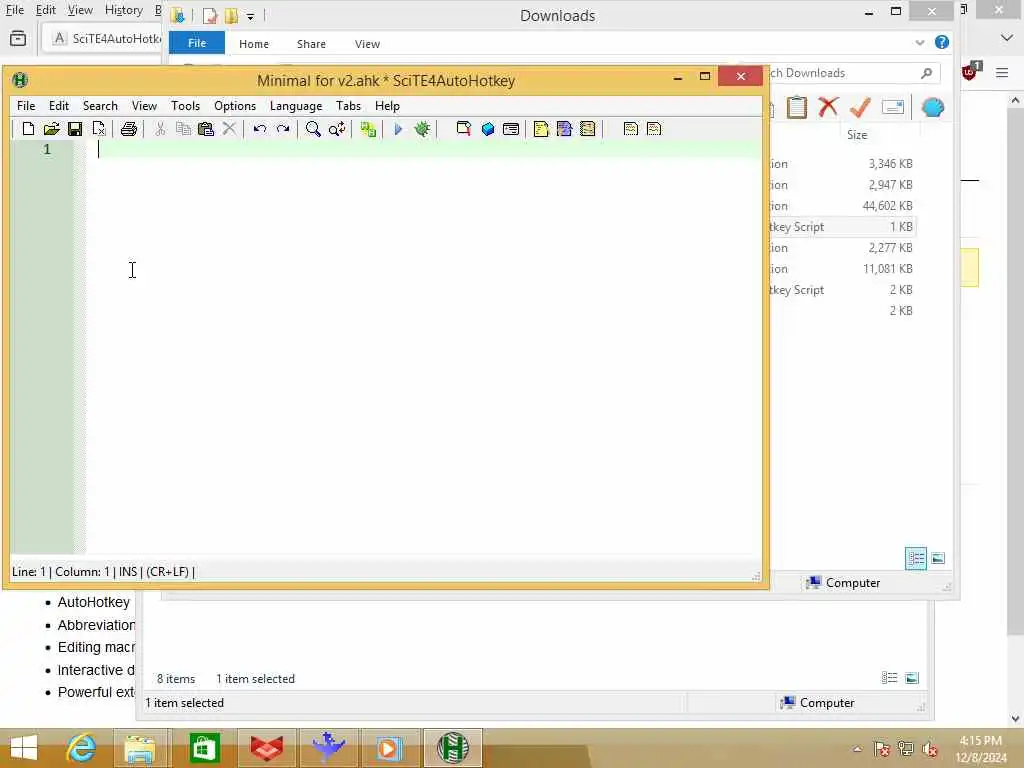1024x768 pixels.
Task: Click the Windows Start button
Action: coord(24,748)
